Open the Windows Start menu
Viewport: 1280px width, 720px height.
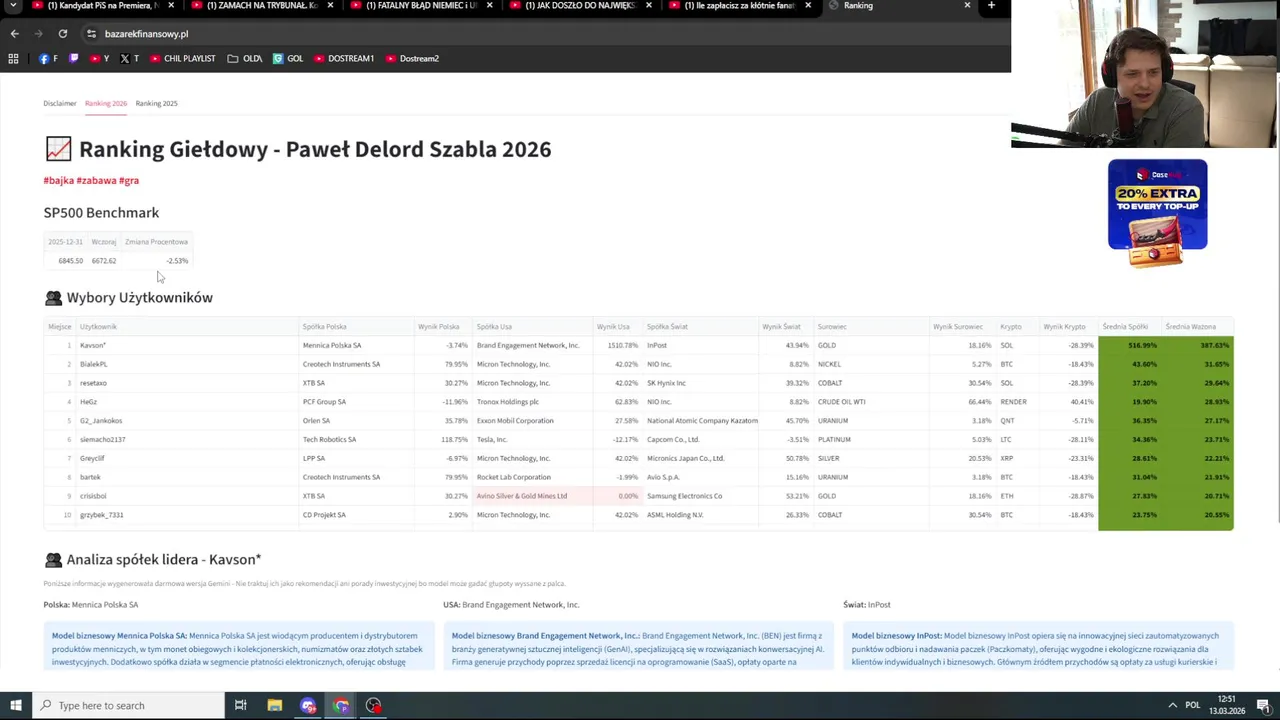[x=14, y=706]
